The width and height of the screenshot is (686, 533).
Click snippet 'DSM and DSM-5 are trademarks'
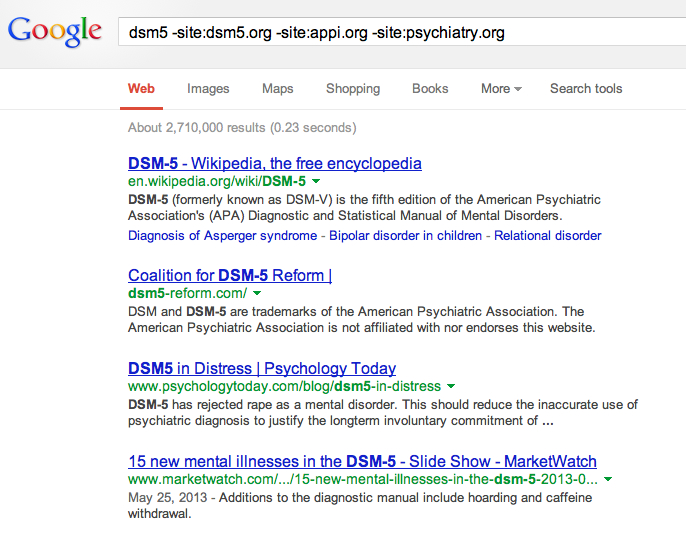362,319
